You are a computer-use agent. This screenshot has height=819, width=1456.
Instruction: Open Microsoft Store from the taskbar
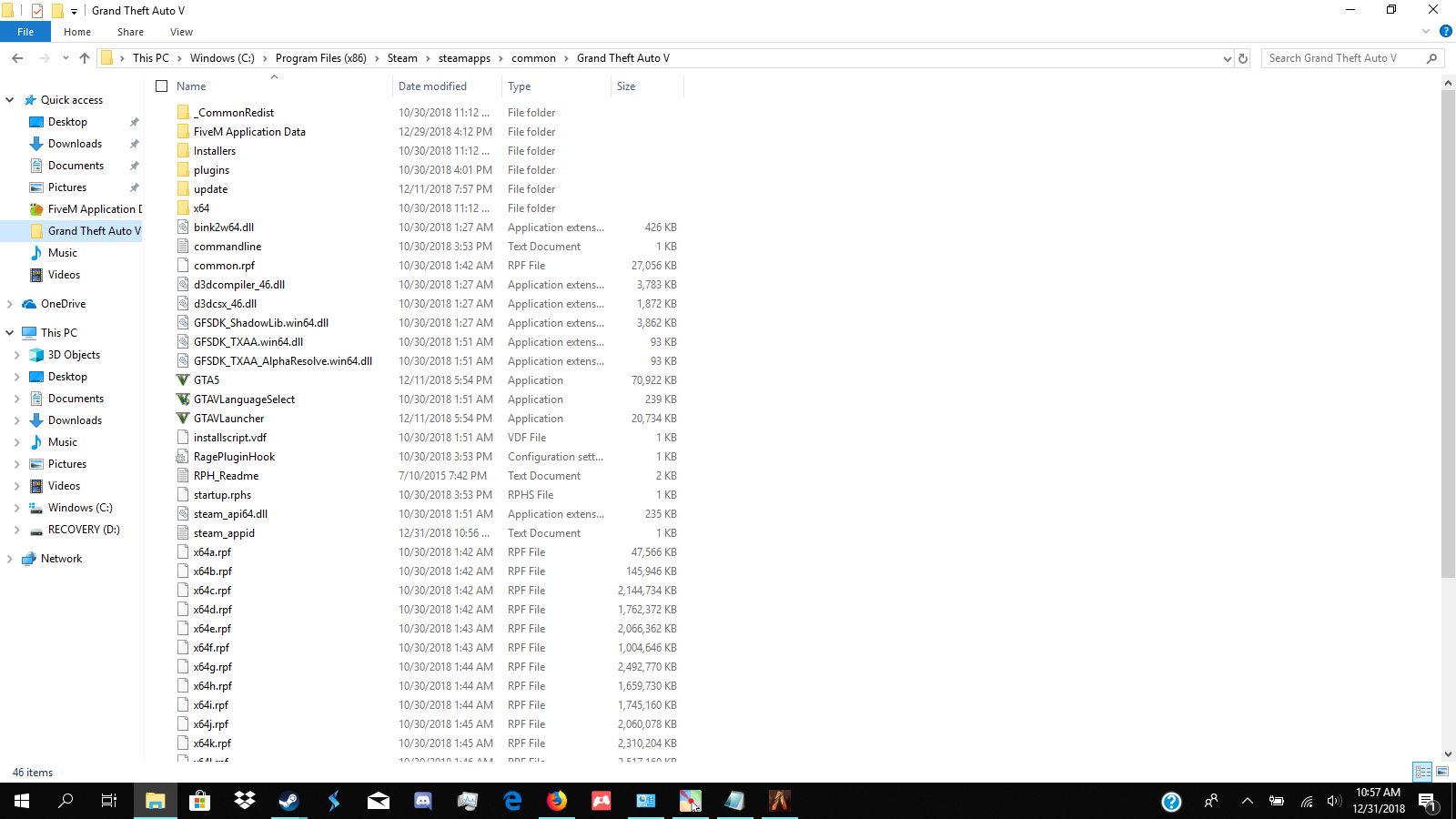pyautogui.click(x=199, y=801)
